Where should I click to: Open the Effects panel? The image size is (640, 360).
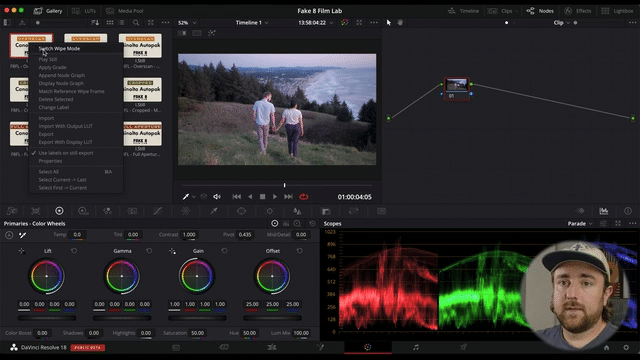coord(578,11)
